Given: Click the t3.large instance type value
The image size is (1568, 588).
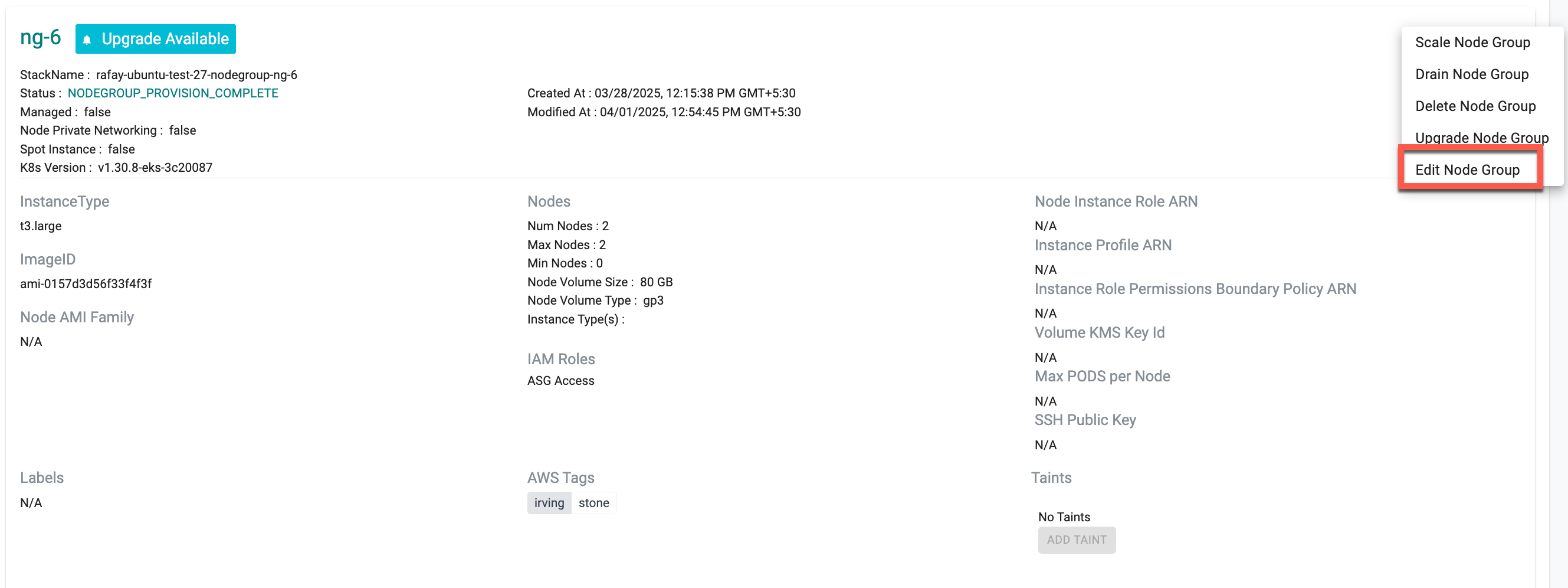Looking at the screenshot, I should [41, 226].
